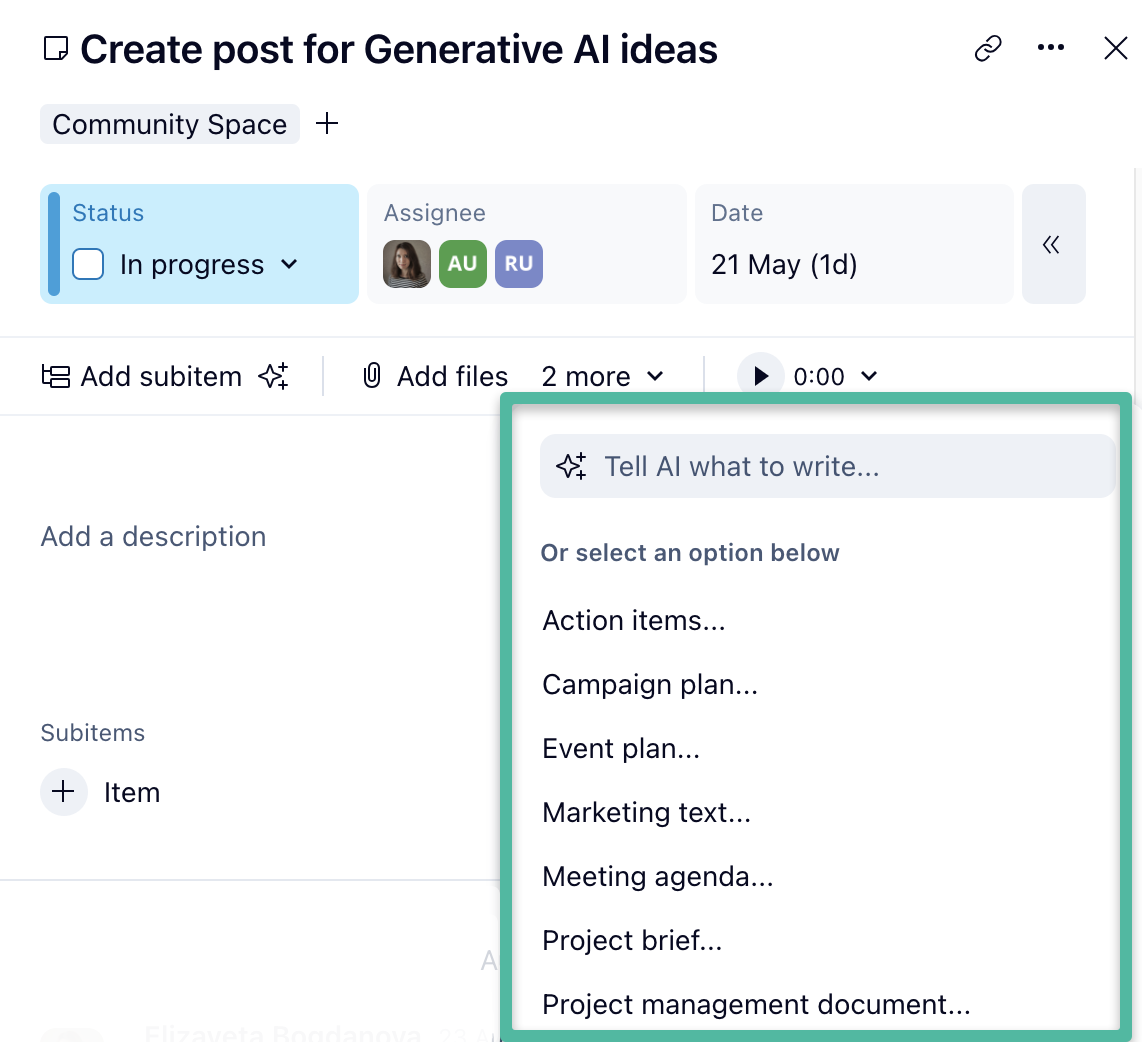Select Action items from the AI menu

[634, 620]
